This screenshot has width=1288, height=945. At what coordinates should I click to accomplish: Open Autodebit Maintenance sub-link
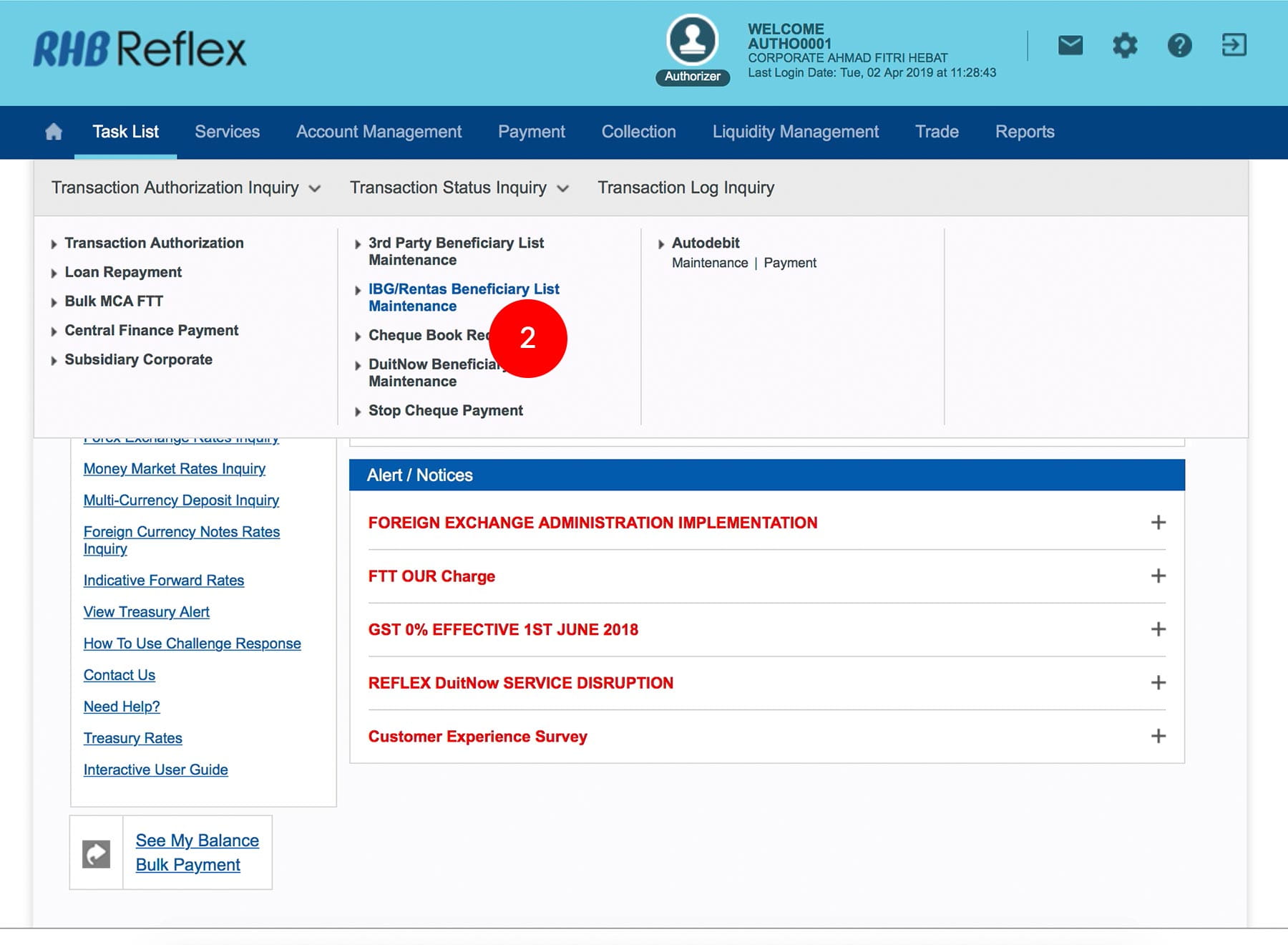tap(709, 263)
